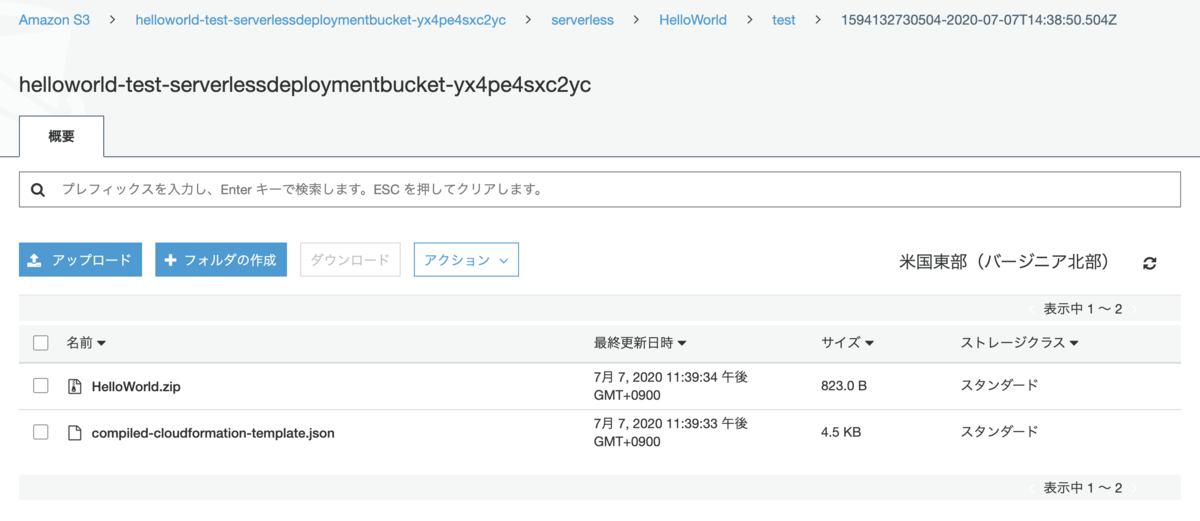
Task: Click the フォルダの作成 button
Action: [x=221, y=260]
